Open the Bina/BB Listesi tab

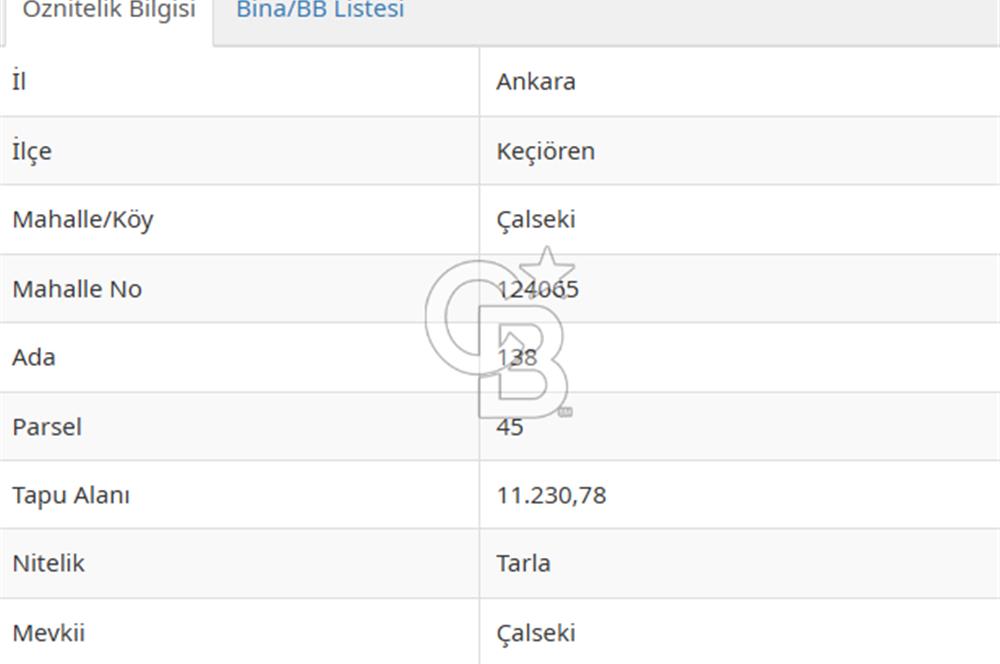point(320,12)
